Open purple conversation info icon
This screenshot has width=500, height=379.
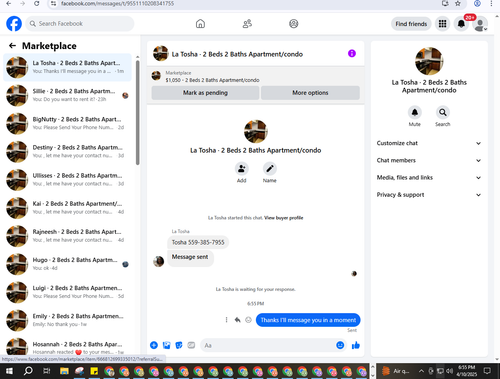(x=352, y=53)
